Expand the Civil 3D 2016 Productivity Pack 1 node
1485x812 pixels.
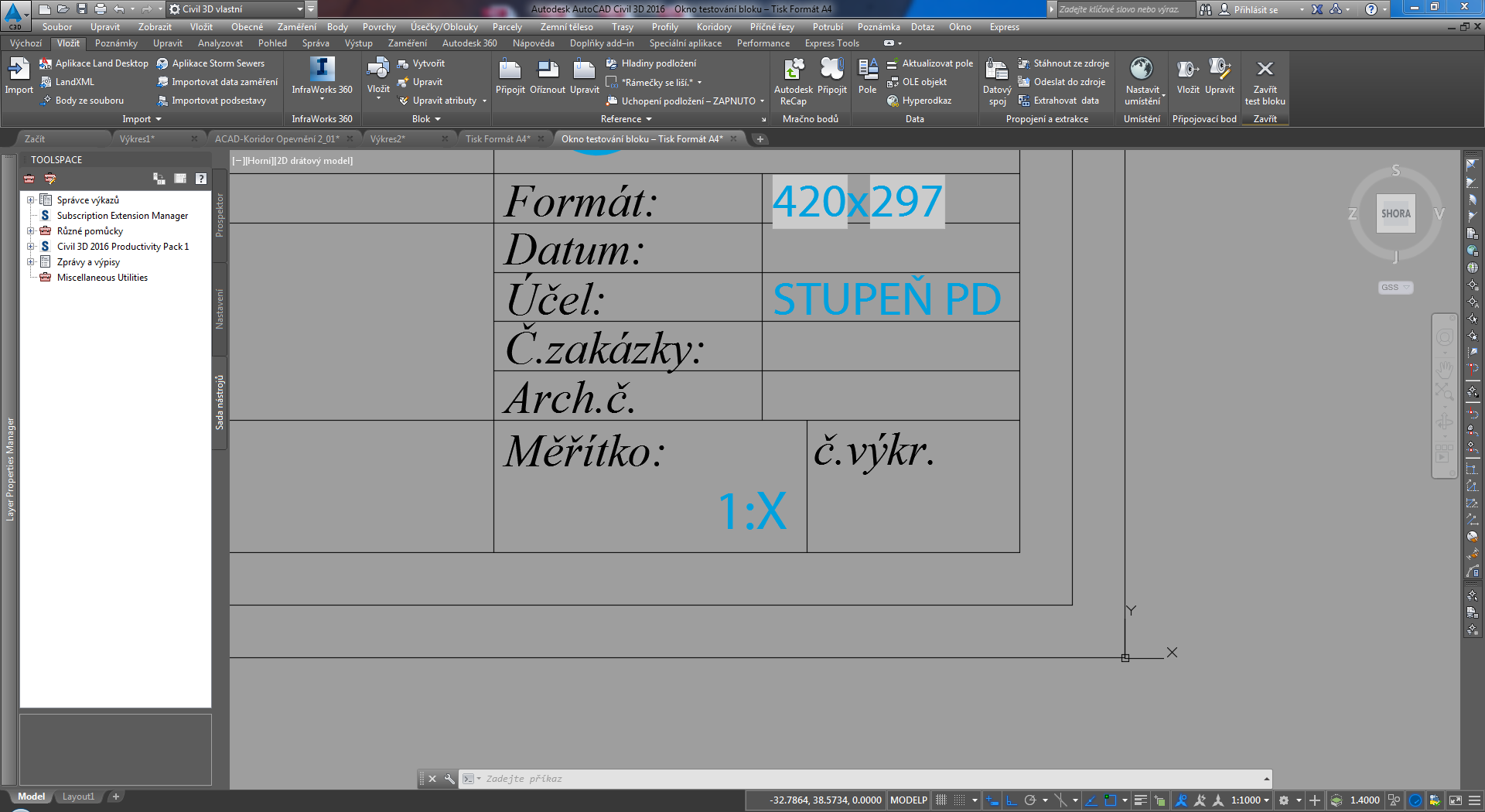click(31, 247)
